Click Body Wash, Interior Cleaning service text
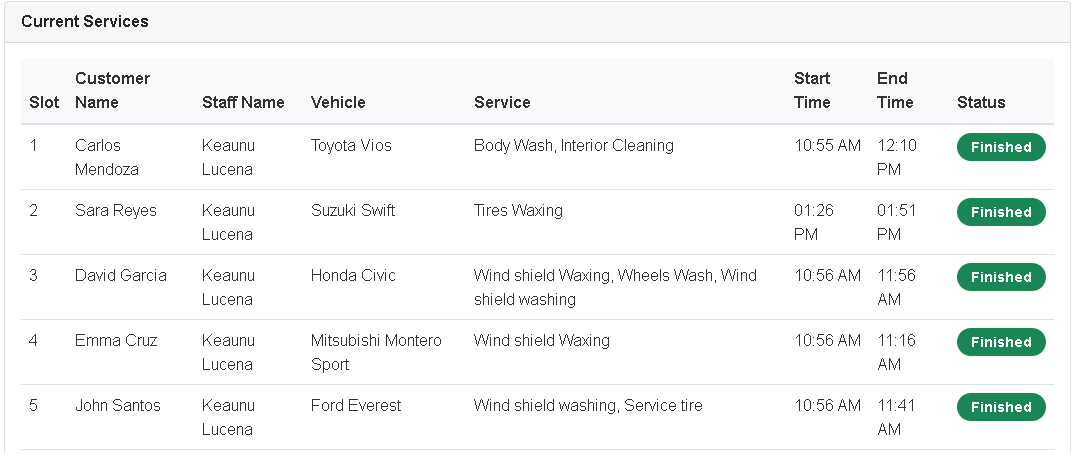This screenshot has width=1075, height=453. click(x=574, y=145)
